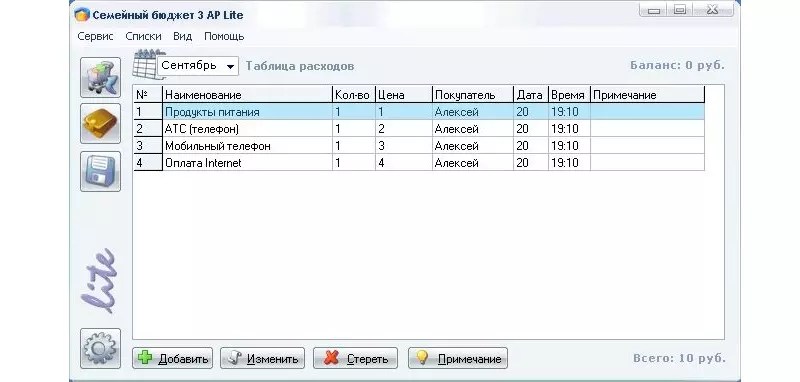Click the № column header
The height and width of the screenshot is (382, 800).
[148, 95]
